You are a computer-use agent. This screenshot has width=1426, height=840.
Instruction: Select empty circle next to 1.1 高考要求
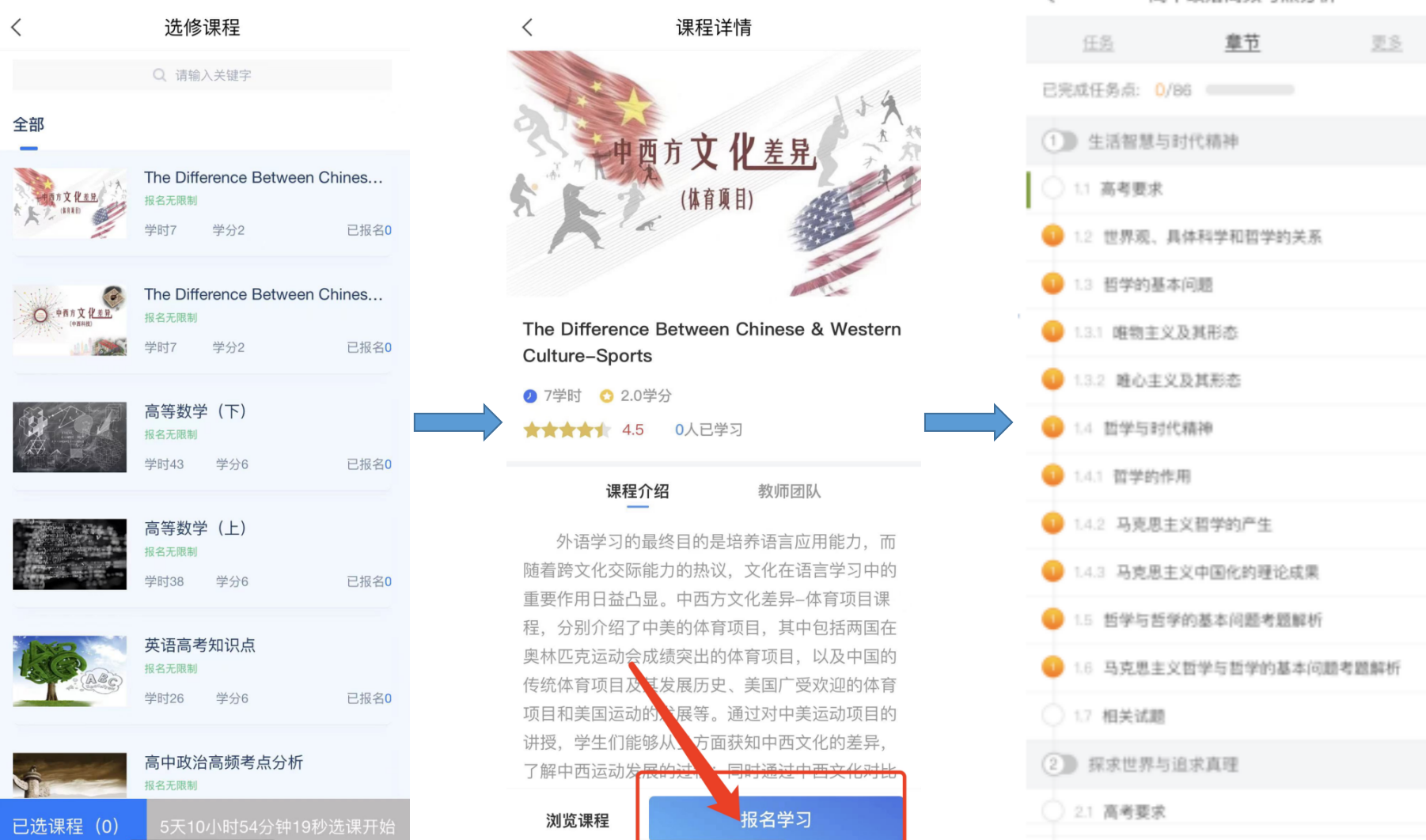coord(1052,188)
